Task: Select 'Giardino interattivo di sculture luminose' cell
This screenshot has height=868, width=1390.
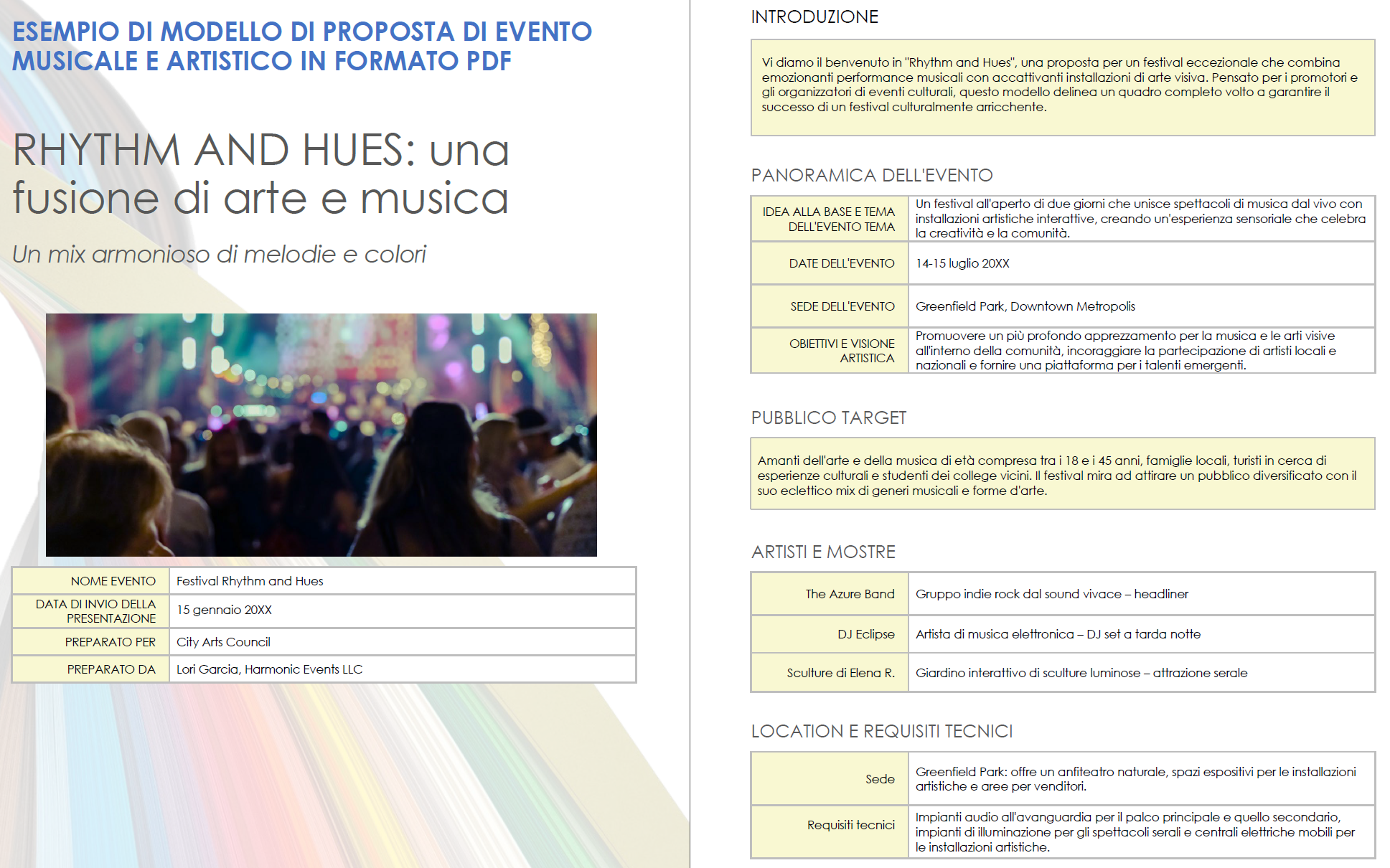Action: click(1142, 673)
